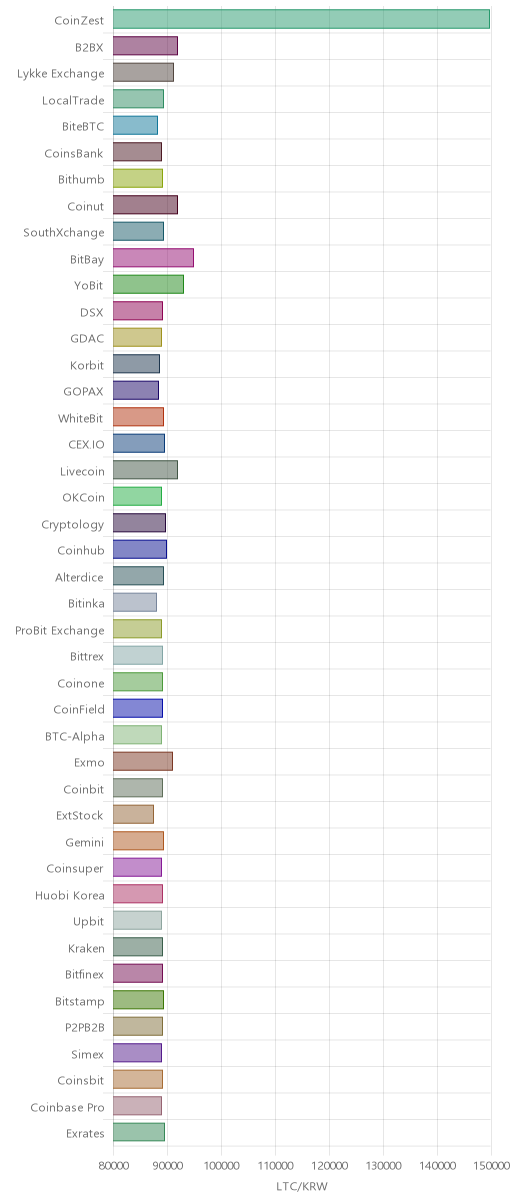This screenshot has height=1204, width=512.
Task: Select the Livecoin gray bar
Action: (x=145, y=470)
